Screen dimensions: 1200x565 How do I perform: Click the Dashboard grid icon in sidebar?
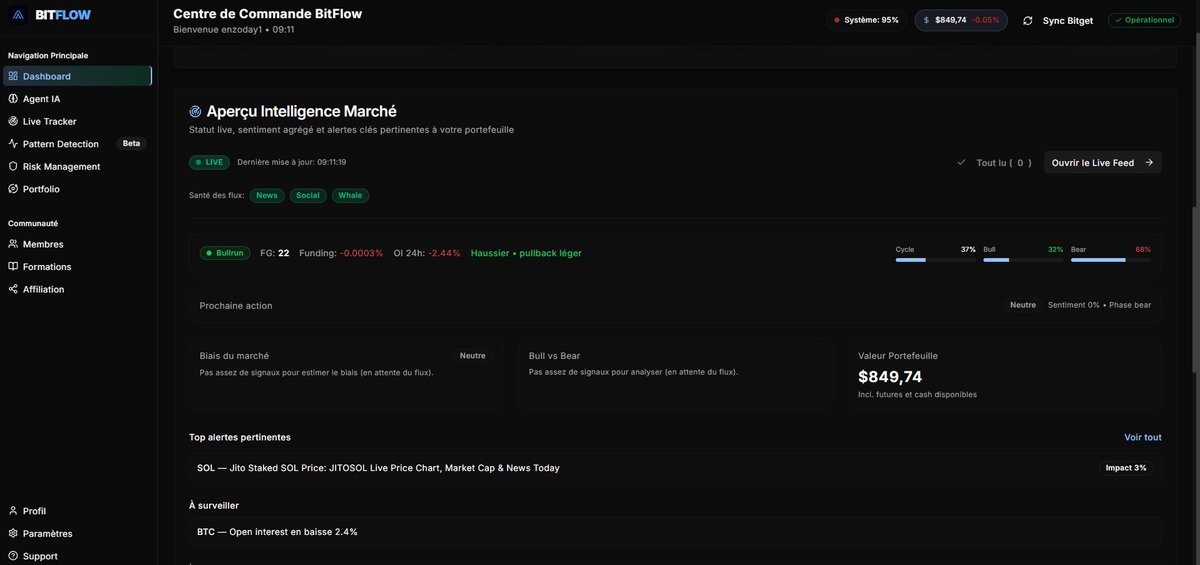[x=13, y=76]
